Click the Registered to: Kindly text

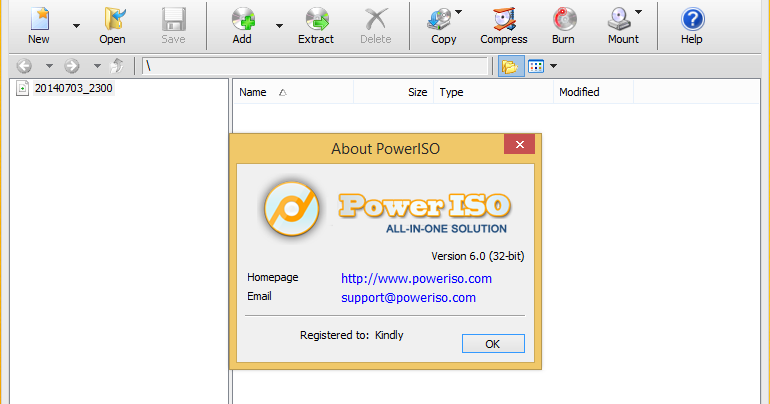pos(352,335)
